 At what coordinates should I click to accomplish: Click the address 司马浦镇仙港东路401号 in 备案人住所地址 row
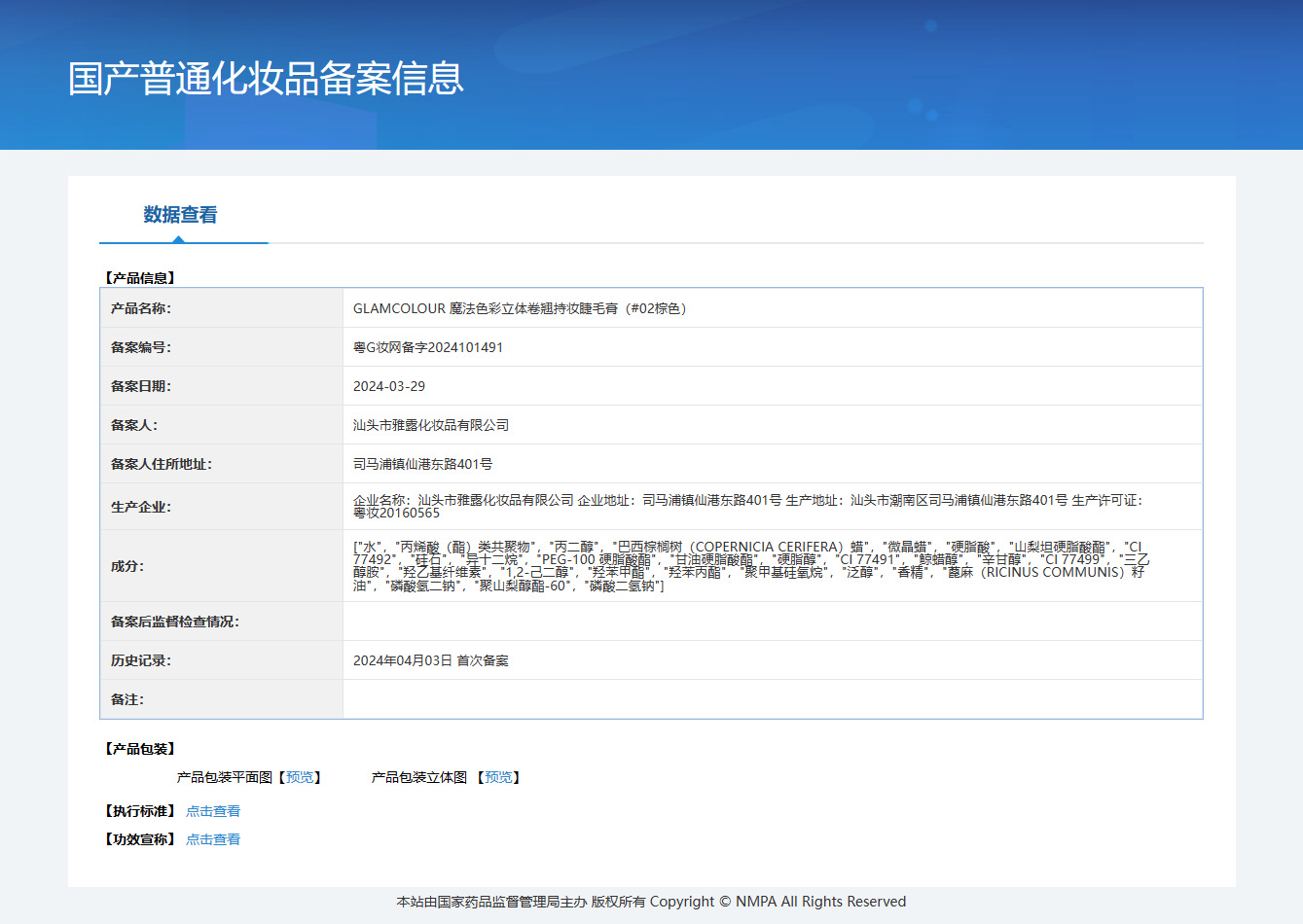point(423,464)
